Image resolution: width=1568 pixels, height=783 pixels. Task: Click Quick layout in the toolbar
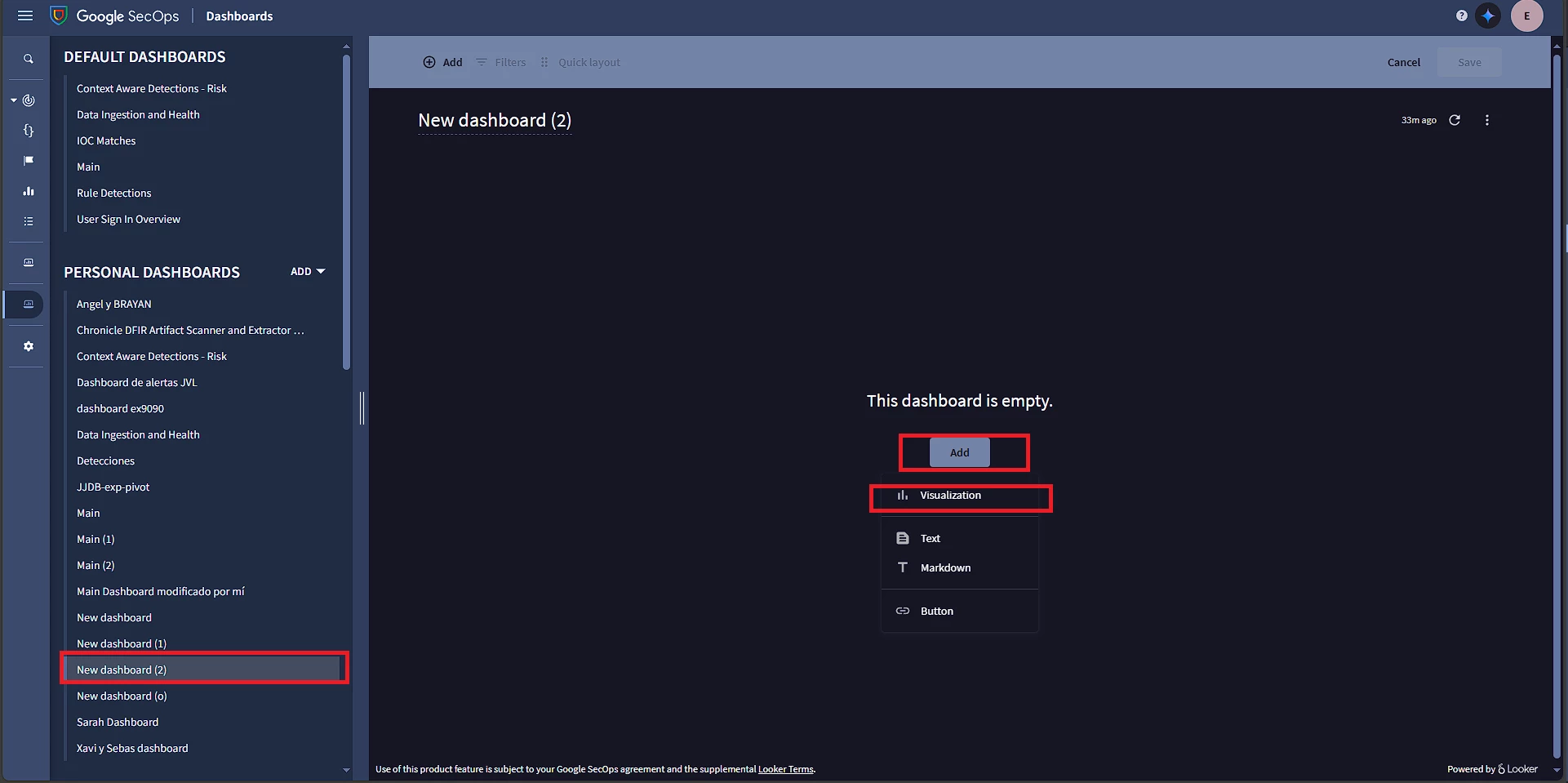pos(580,62)
